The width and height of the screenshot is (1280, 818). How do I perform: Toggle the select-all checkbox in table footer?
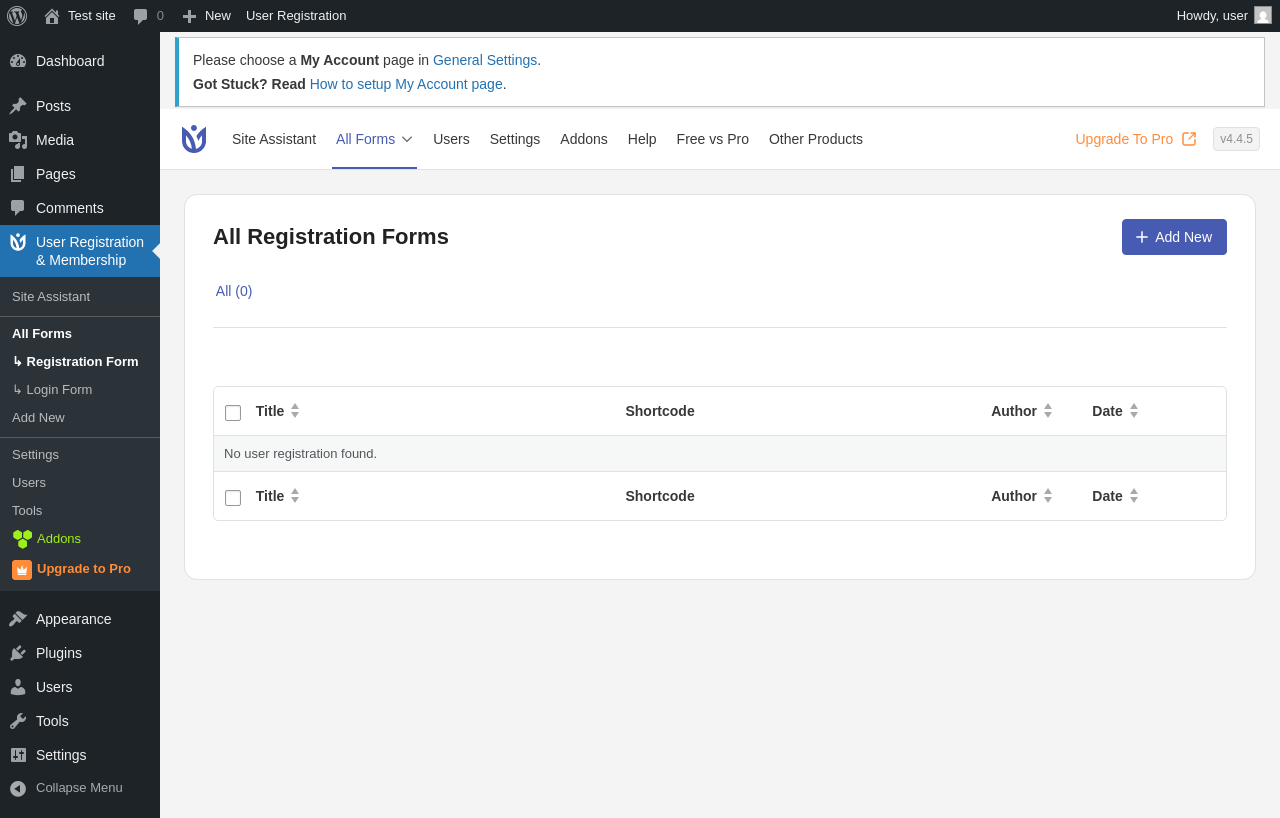pos(233,497)
